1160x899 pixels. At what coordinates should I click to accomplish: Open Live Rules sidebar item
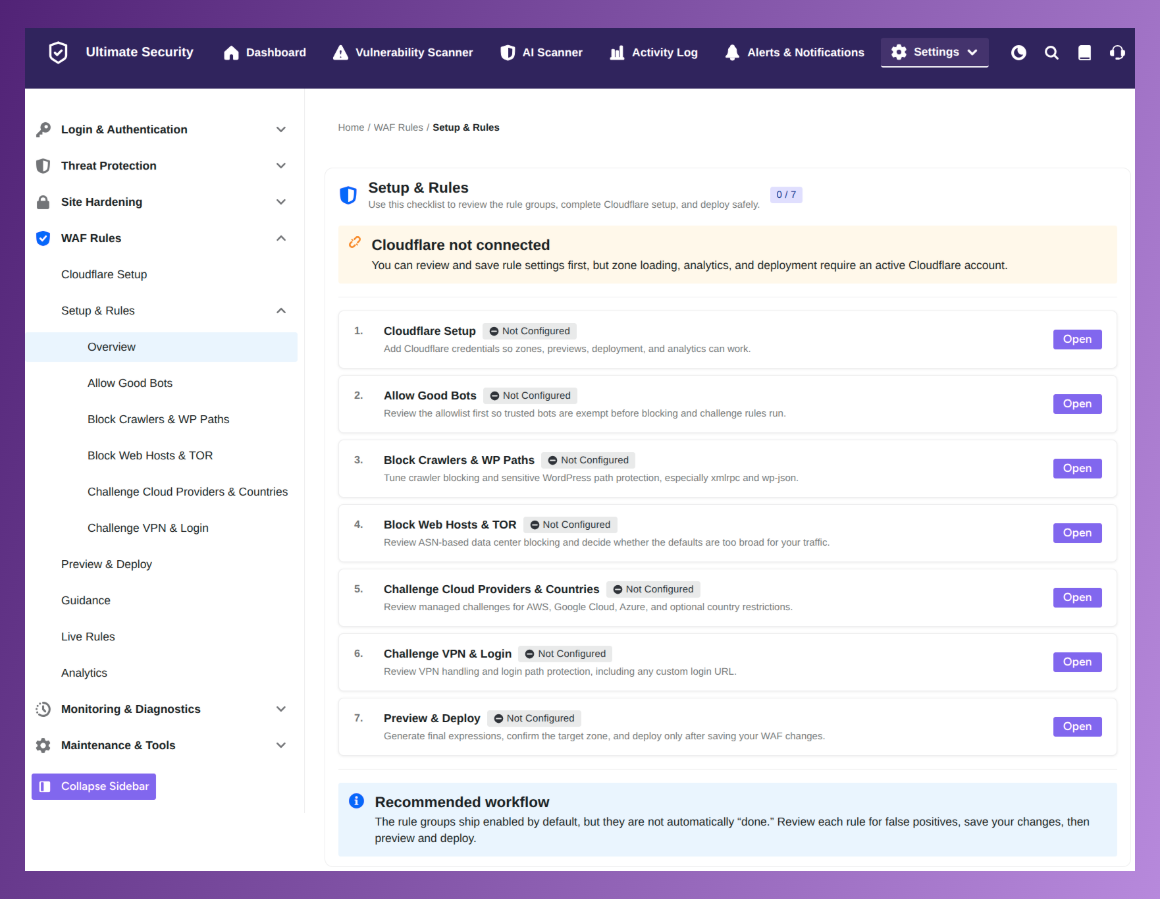coord(88,637)
